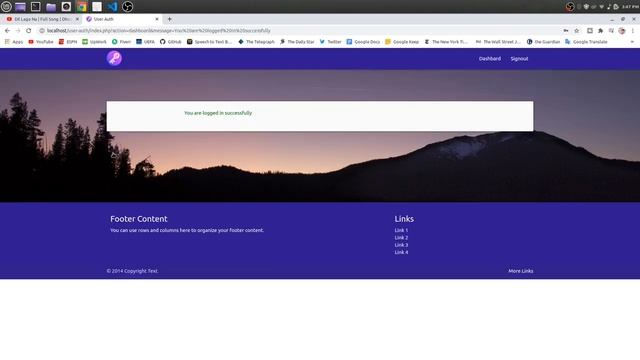Open footer Link 3
This screenshot has height=360, width=640.
(x=401, y=245)
